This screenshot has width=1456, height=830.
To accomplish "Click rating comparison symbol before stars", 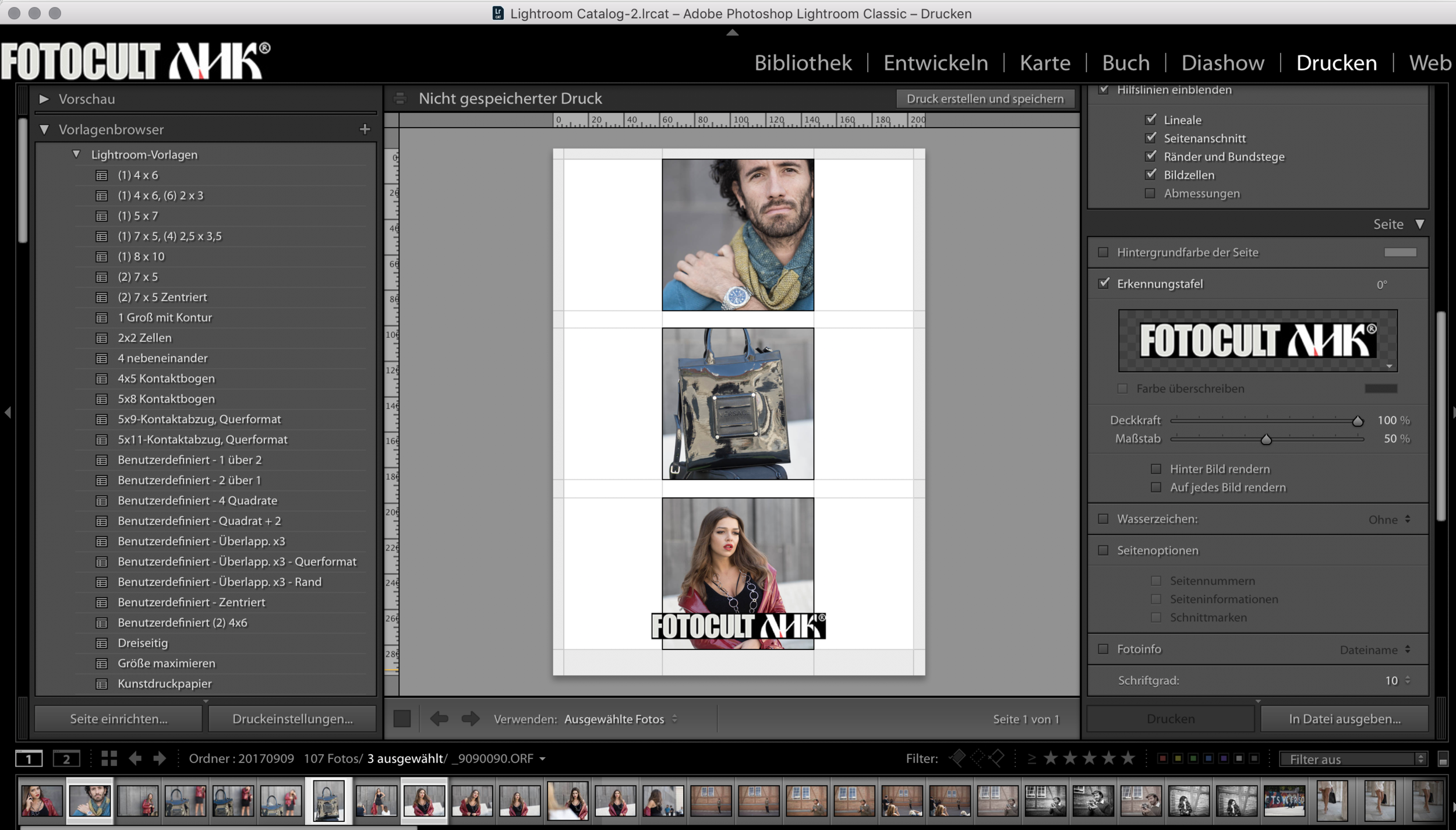I will [x=1031, y=758].
